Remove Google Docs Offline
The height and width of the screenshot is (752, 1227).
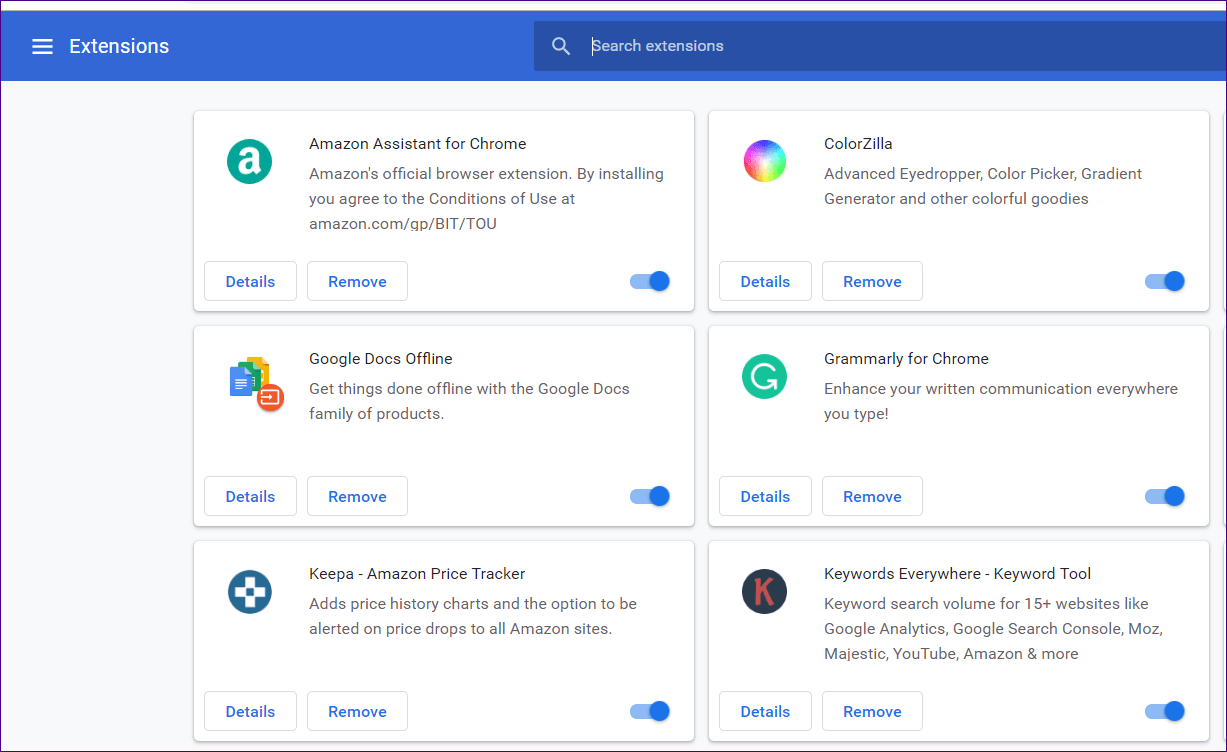click(357, 496)
